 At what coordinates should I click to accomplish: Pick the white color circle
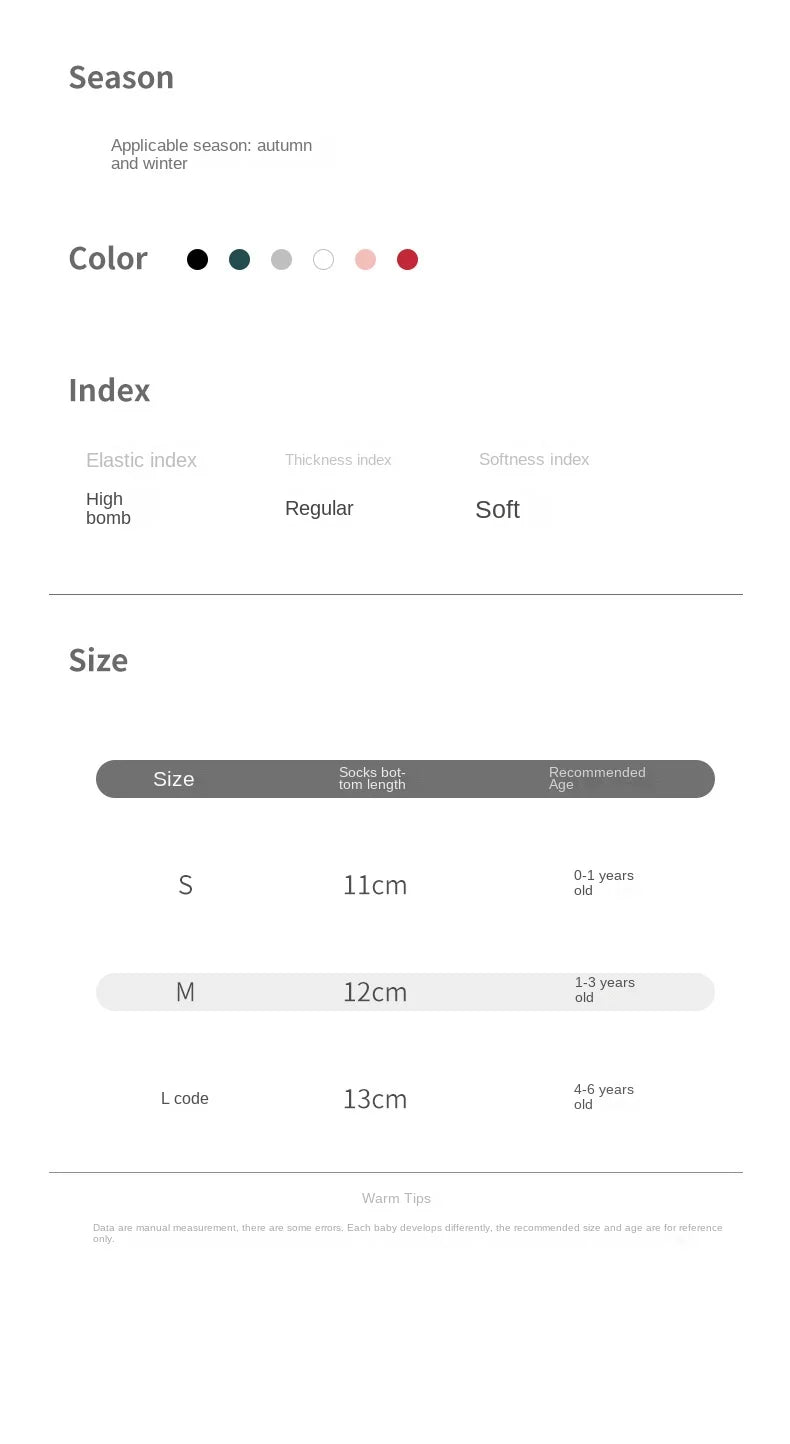[323, 260]
